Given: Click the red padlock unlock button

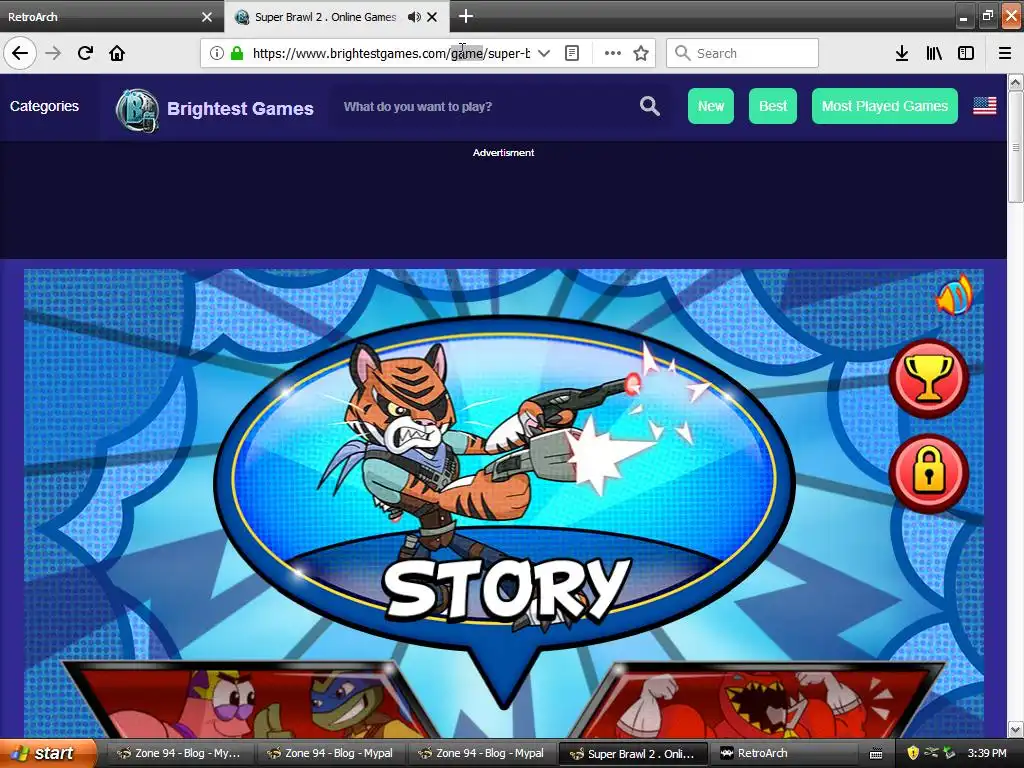Looking at the screenshot, I should point(929,472).
